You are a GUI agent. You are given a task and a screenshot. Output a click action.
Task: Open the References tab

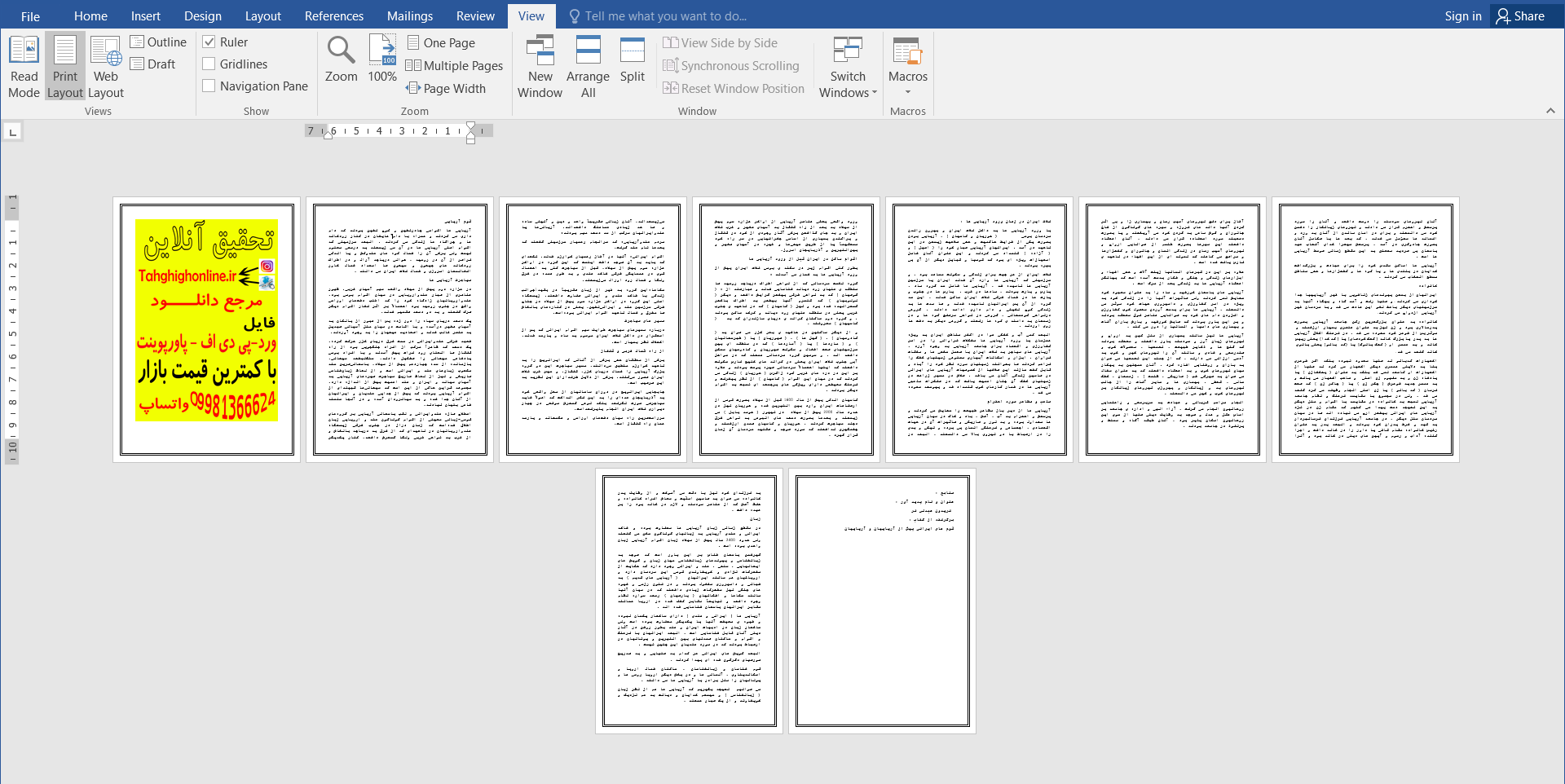(334, 15)
